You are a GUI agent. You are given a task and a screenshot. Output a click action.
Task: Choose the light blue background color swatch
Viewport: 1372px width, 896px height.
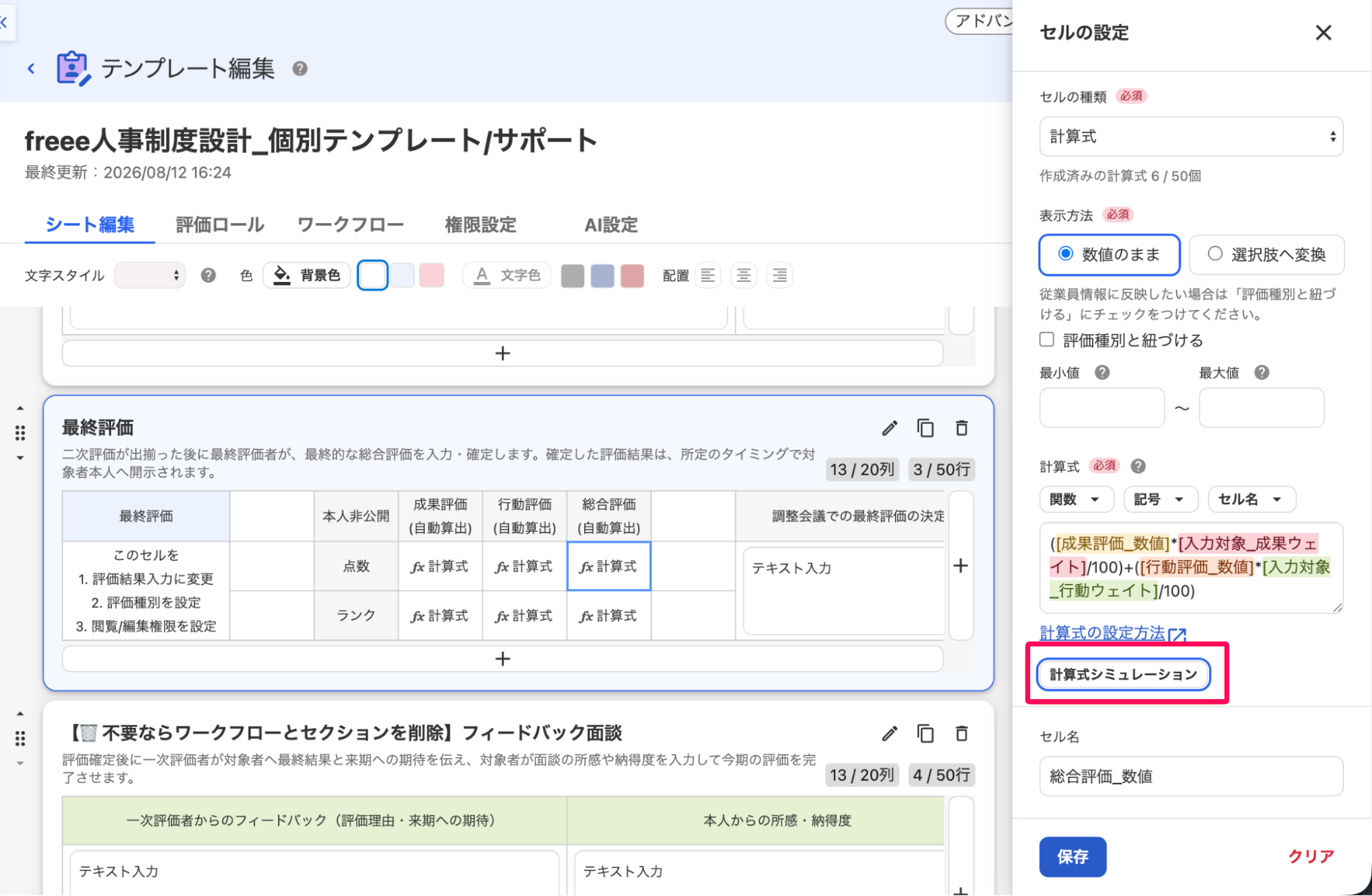pos(402,275)
